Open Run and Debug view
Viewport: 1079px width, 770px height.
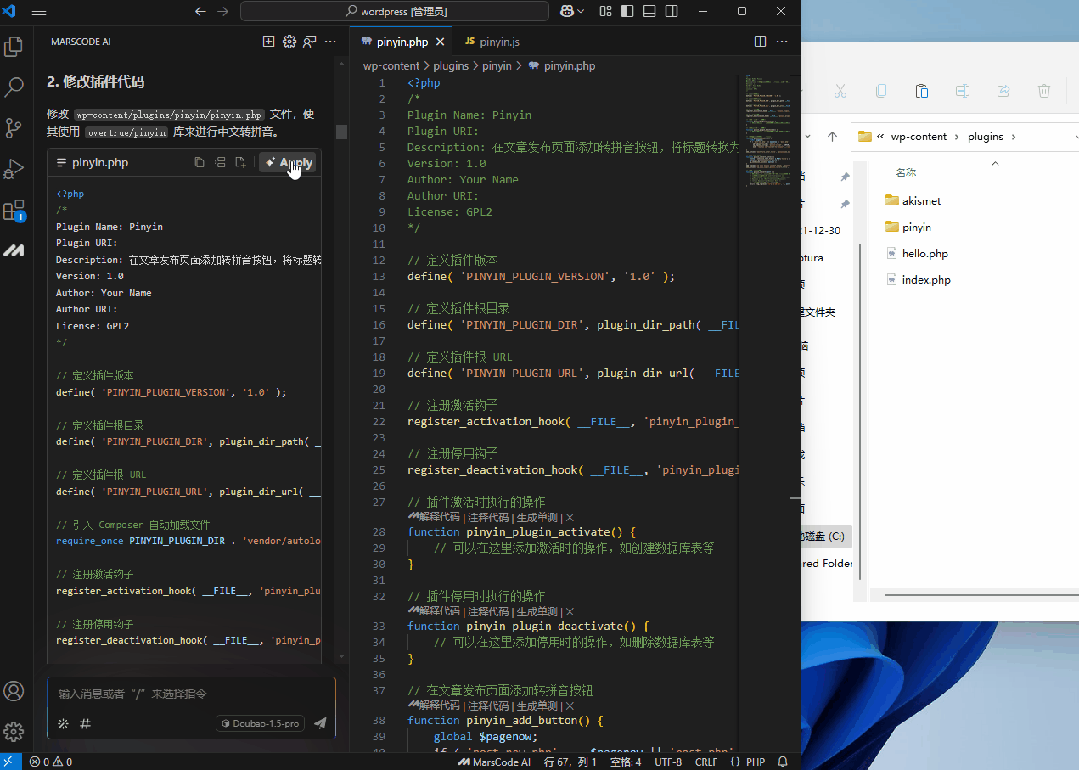[x=14, y=169]
